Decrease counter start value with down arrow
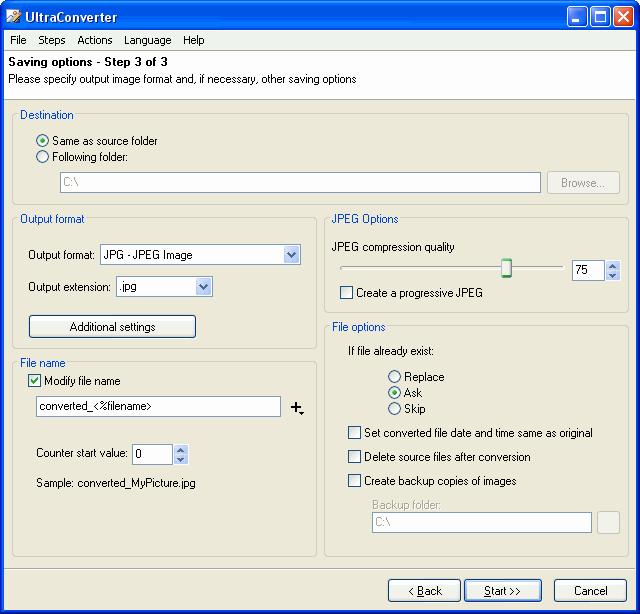The width and height of the screenshot is (640, 614). (181, 459)
